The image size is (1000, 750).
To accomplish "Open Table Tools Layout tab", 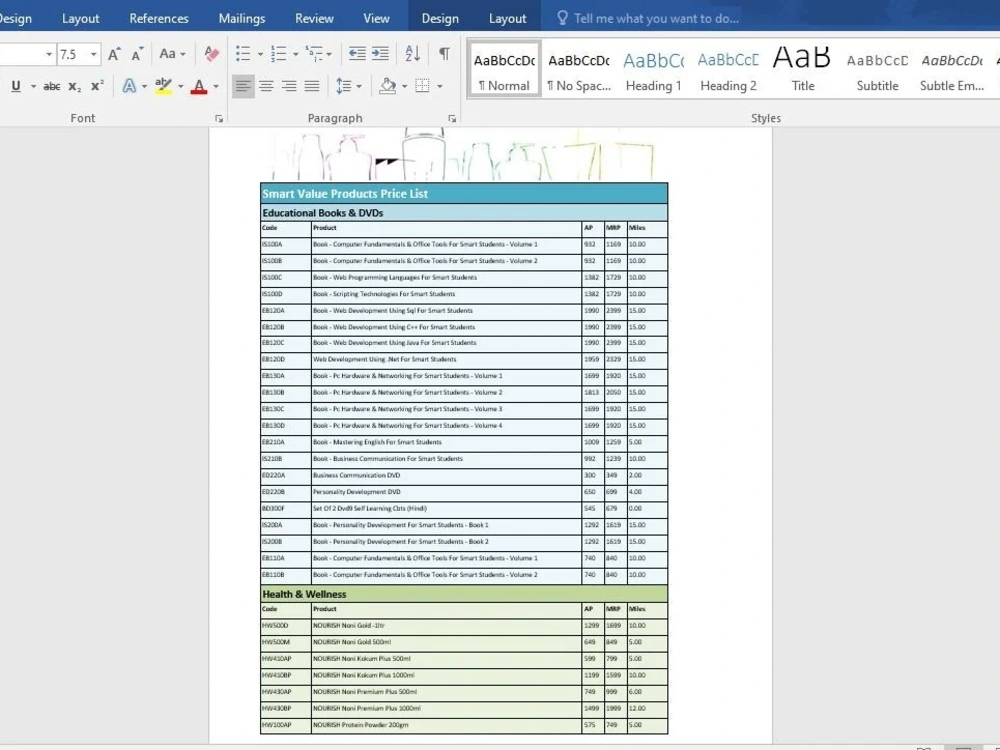I will point(508,18).
